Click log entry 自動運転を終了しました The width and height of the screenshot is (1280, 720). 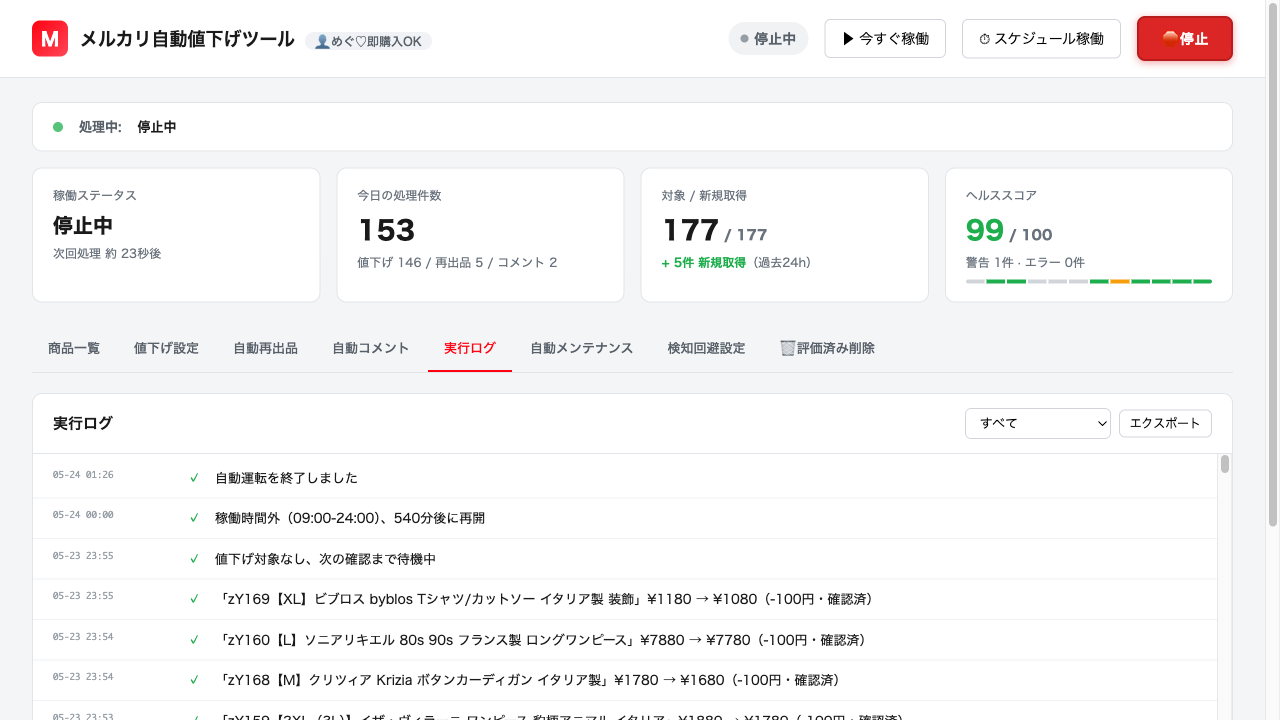click(286, 478)
